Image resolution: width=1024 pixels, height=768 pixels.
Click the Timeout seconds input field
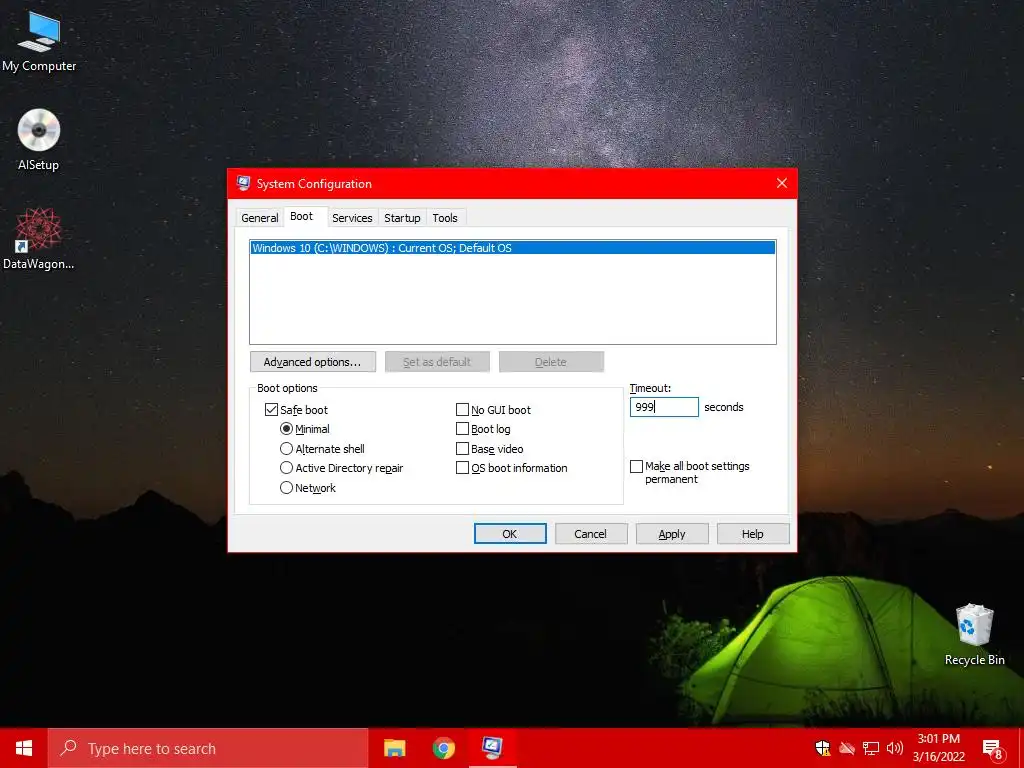664,407
